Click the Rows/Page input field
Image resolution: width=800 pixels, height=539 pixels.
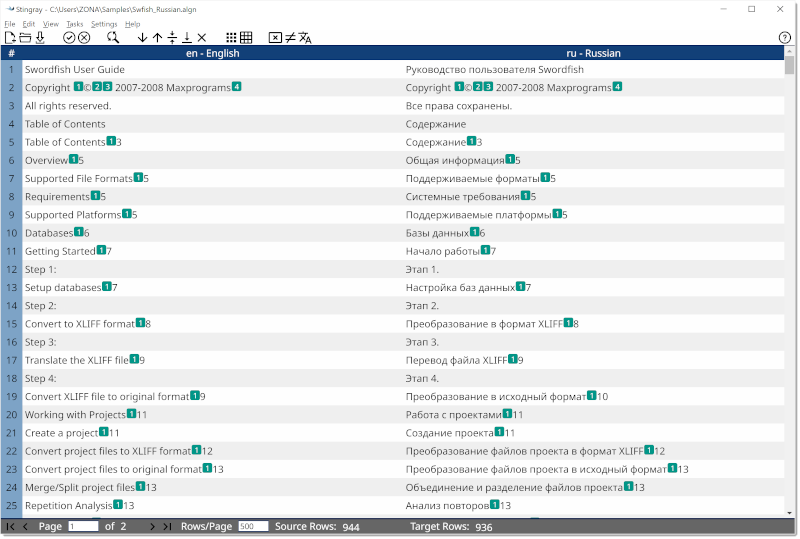[x=253, y=526]
